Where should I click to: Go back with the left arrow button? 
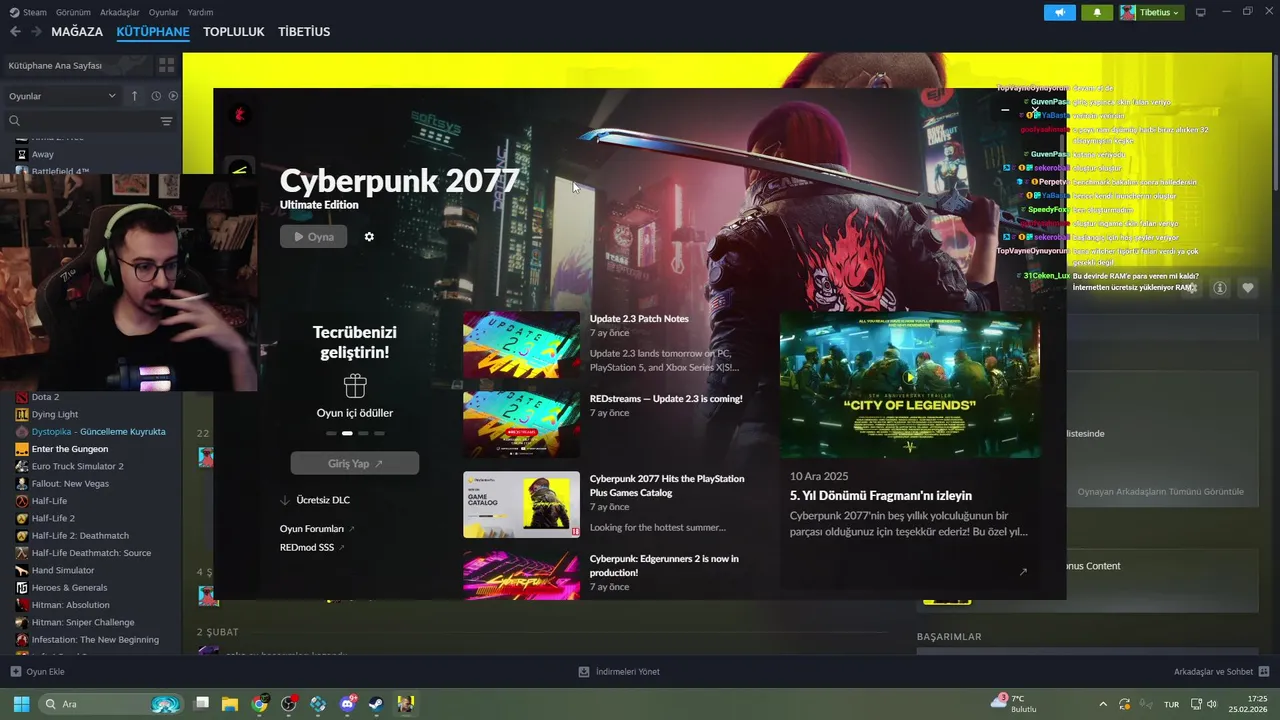15,32
